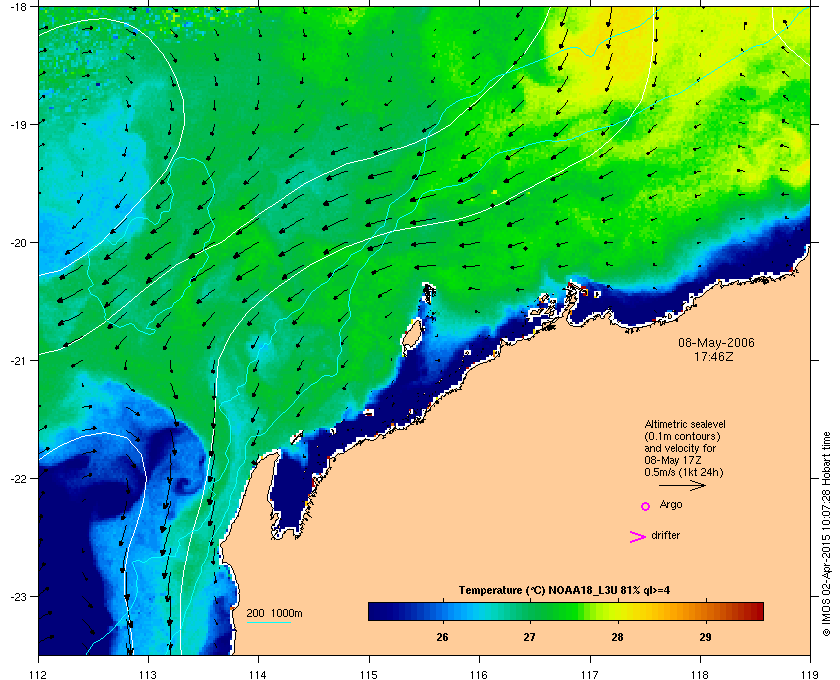
Task: Click the oval island outline near 115.4E
Action: coord(411,337)
